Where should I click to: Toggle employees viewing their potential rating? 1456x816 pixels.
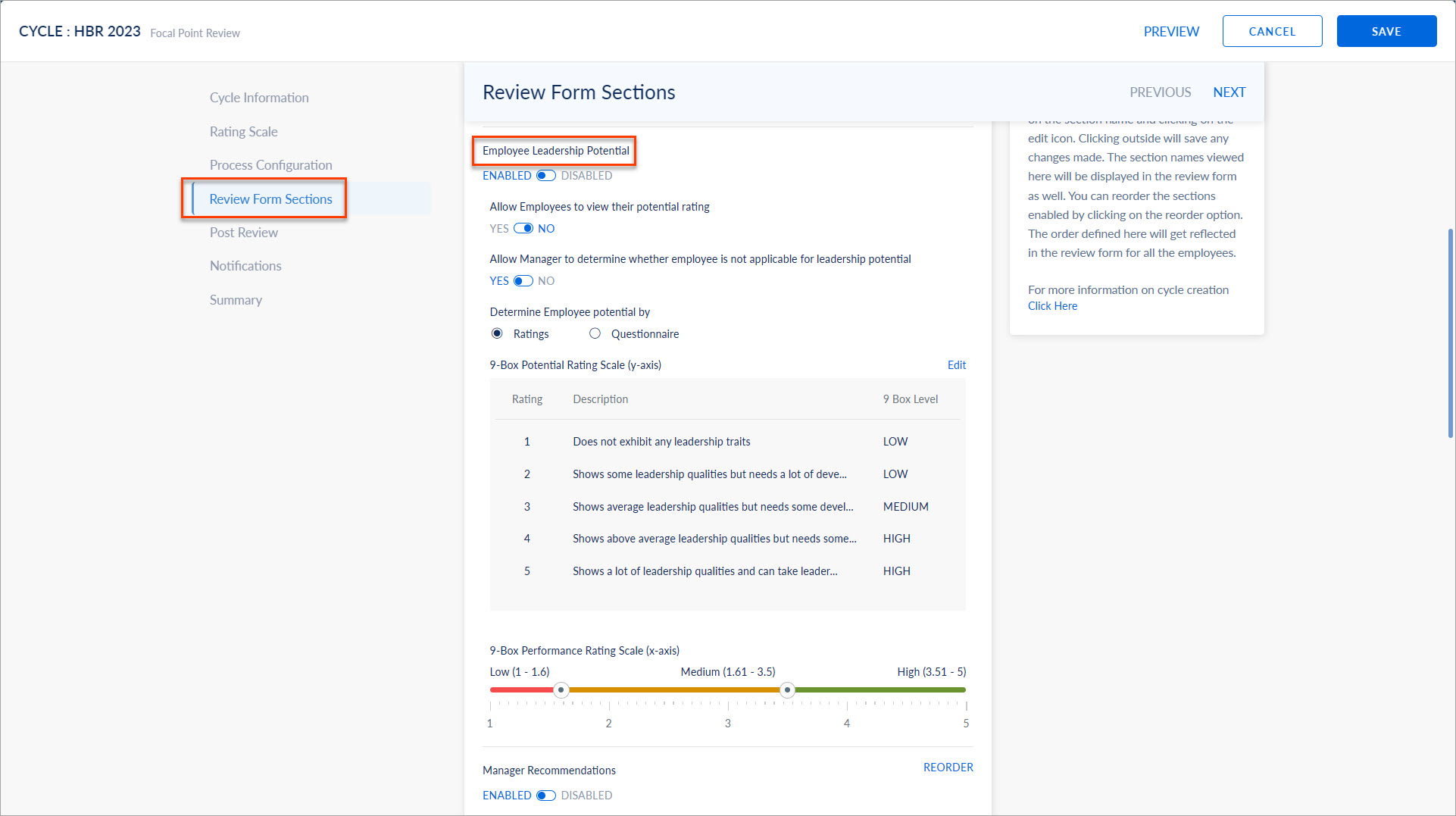pyautogui.click(x=523, y=228)
